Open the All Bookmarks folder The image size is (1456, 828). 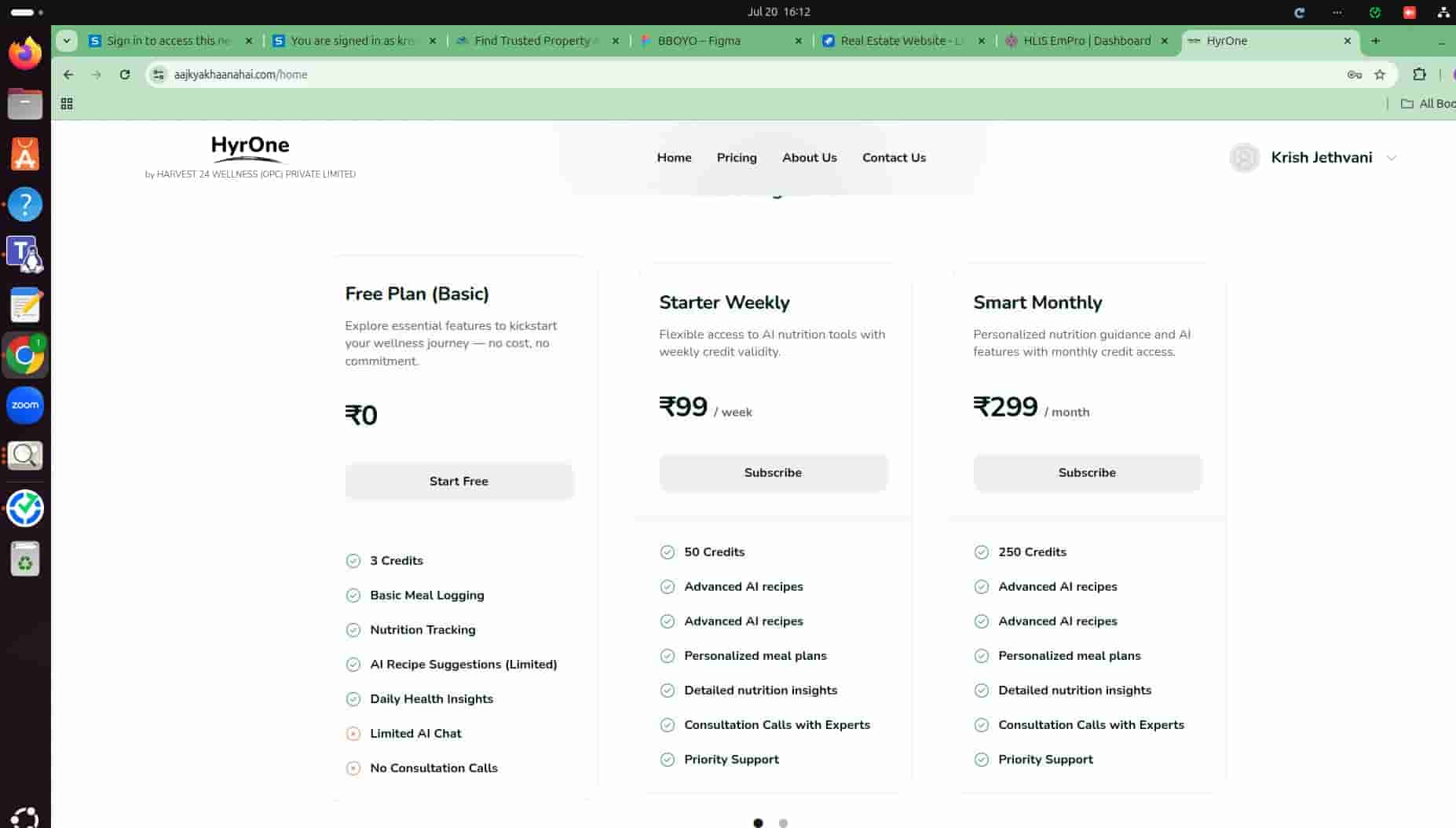coord(1429,104)
